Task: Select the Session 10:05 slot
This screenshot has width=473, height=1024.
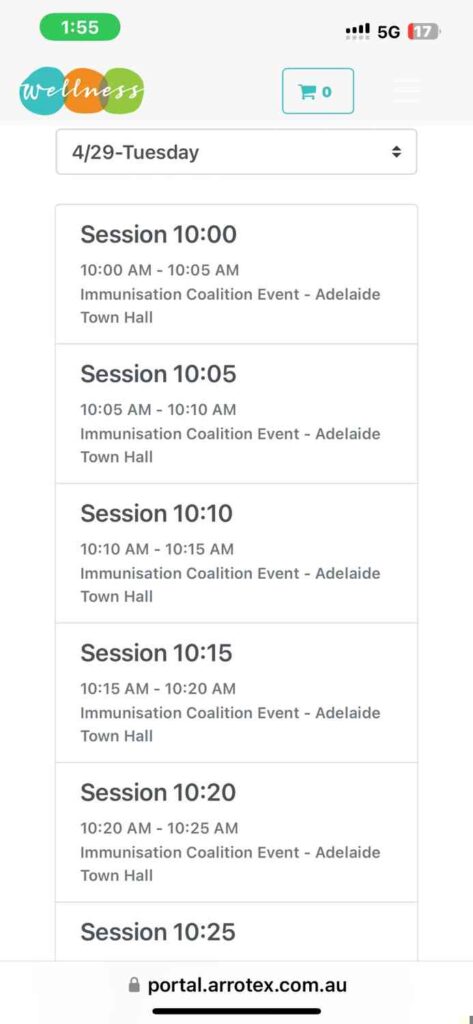Action: click(236, 414)
